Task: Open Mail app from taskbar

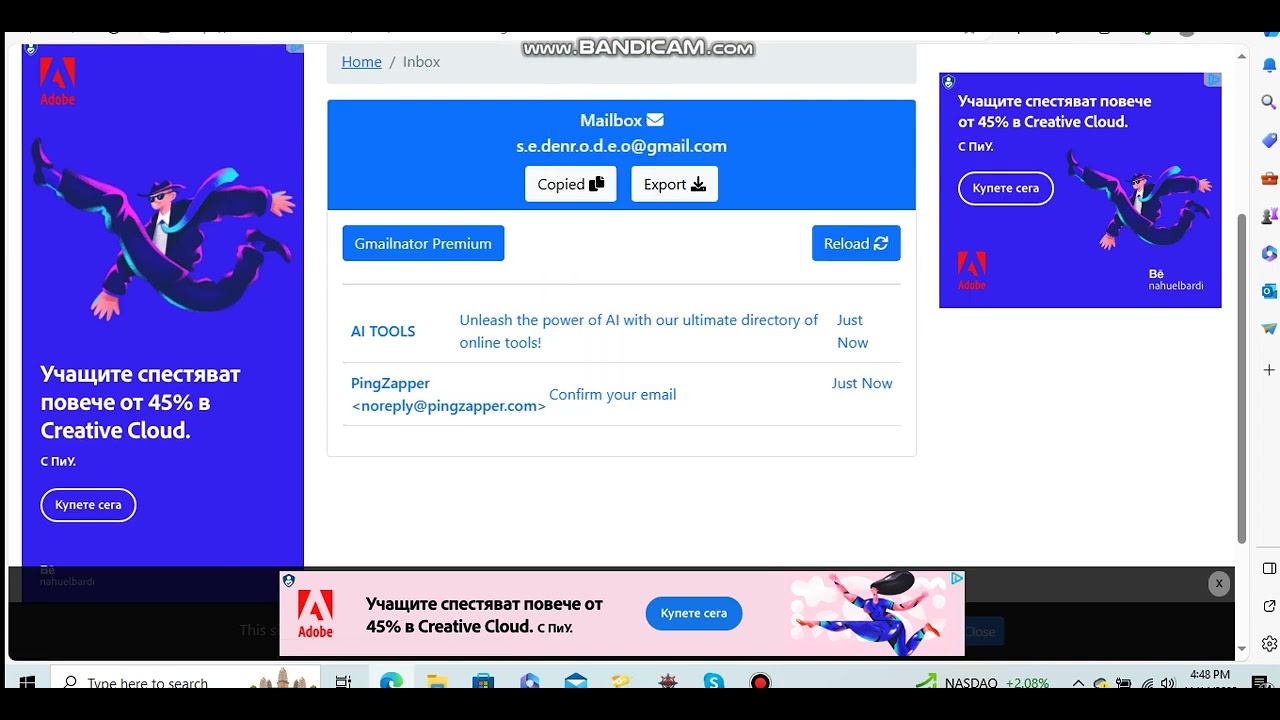Action: point(575,681)
